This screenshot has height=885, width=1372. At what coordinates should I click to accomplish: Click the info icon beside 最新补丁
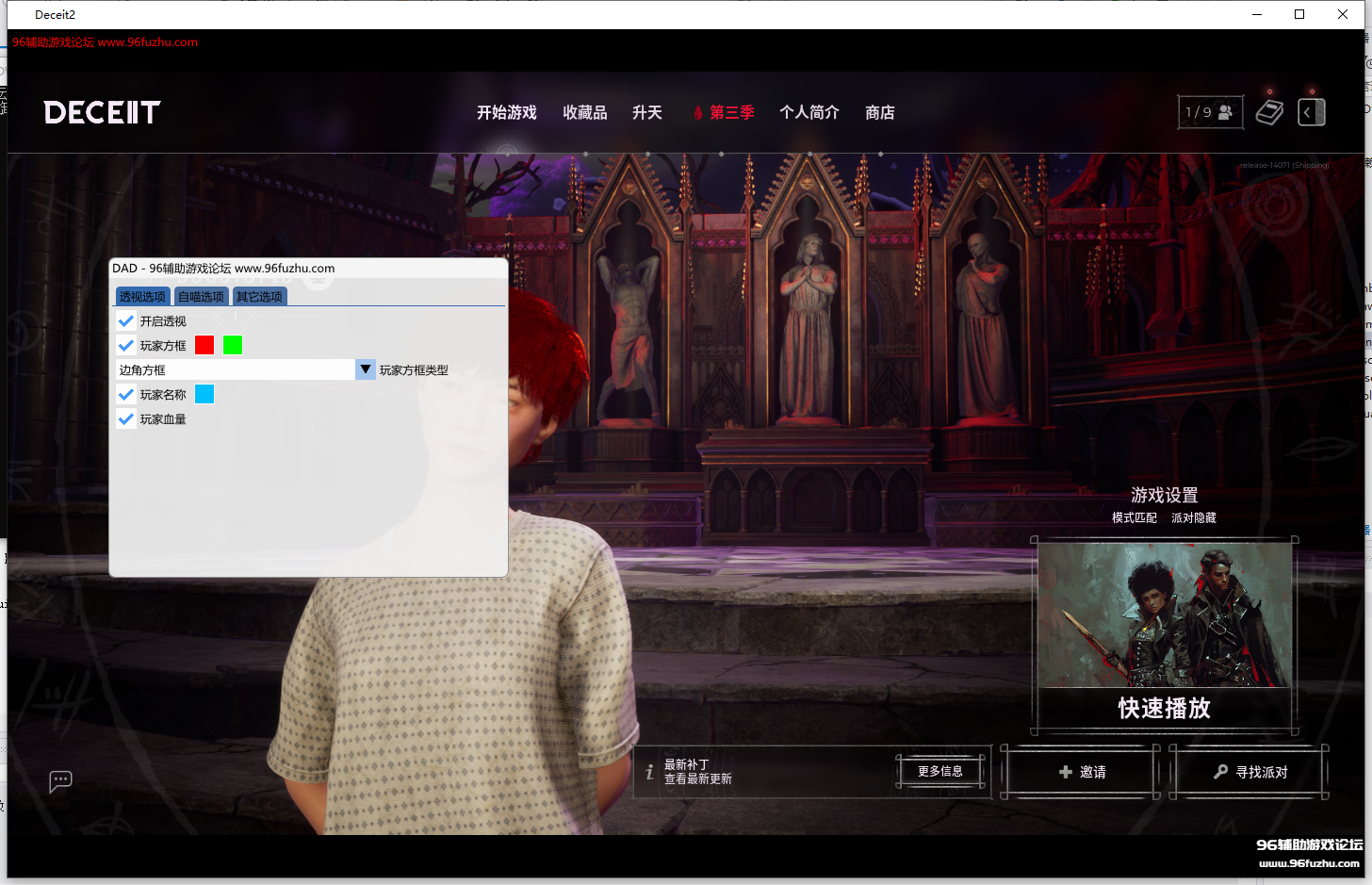pyautogui.click(x=649, y=772)
